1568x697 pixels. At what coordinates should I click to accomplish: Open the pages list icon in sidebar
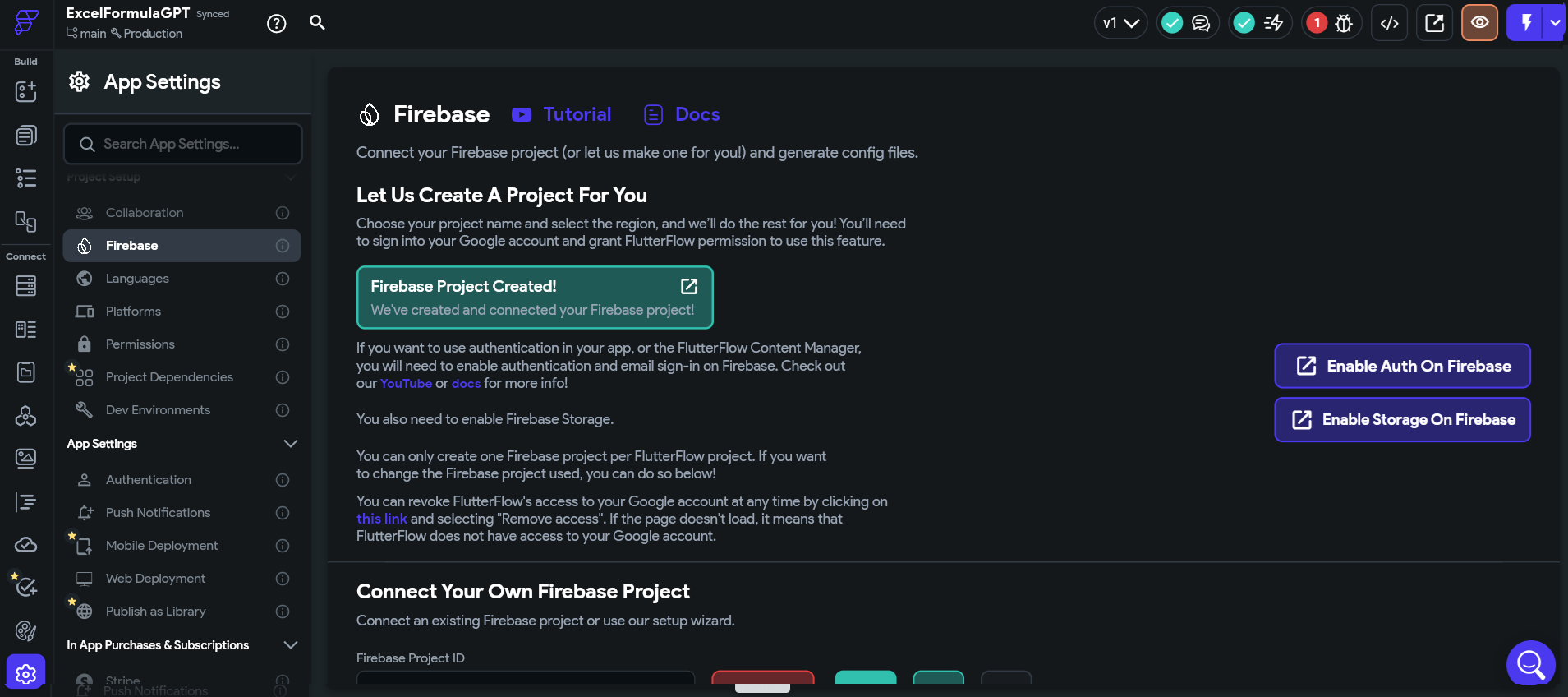pyautogui.click(x=25, y=135)
